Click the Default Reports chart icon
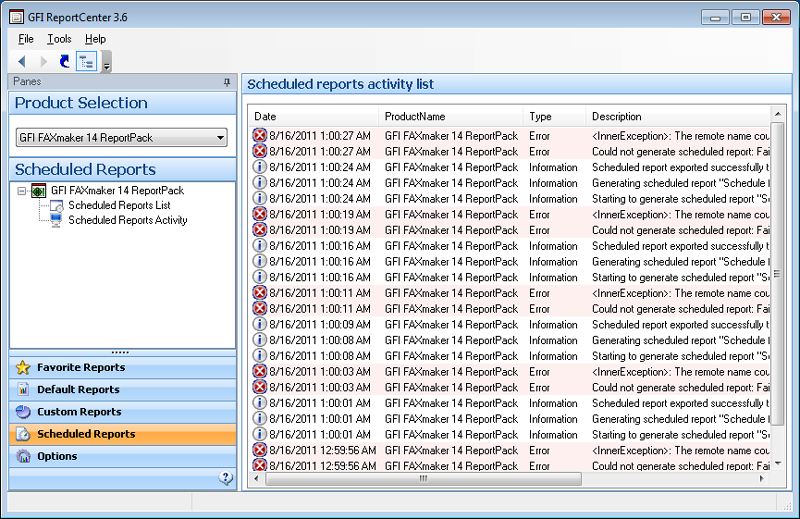 [23, 389]
